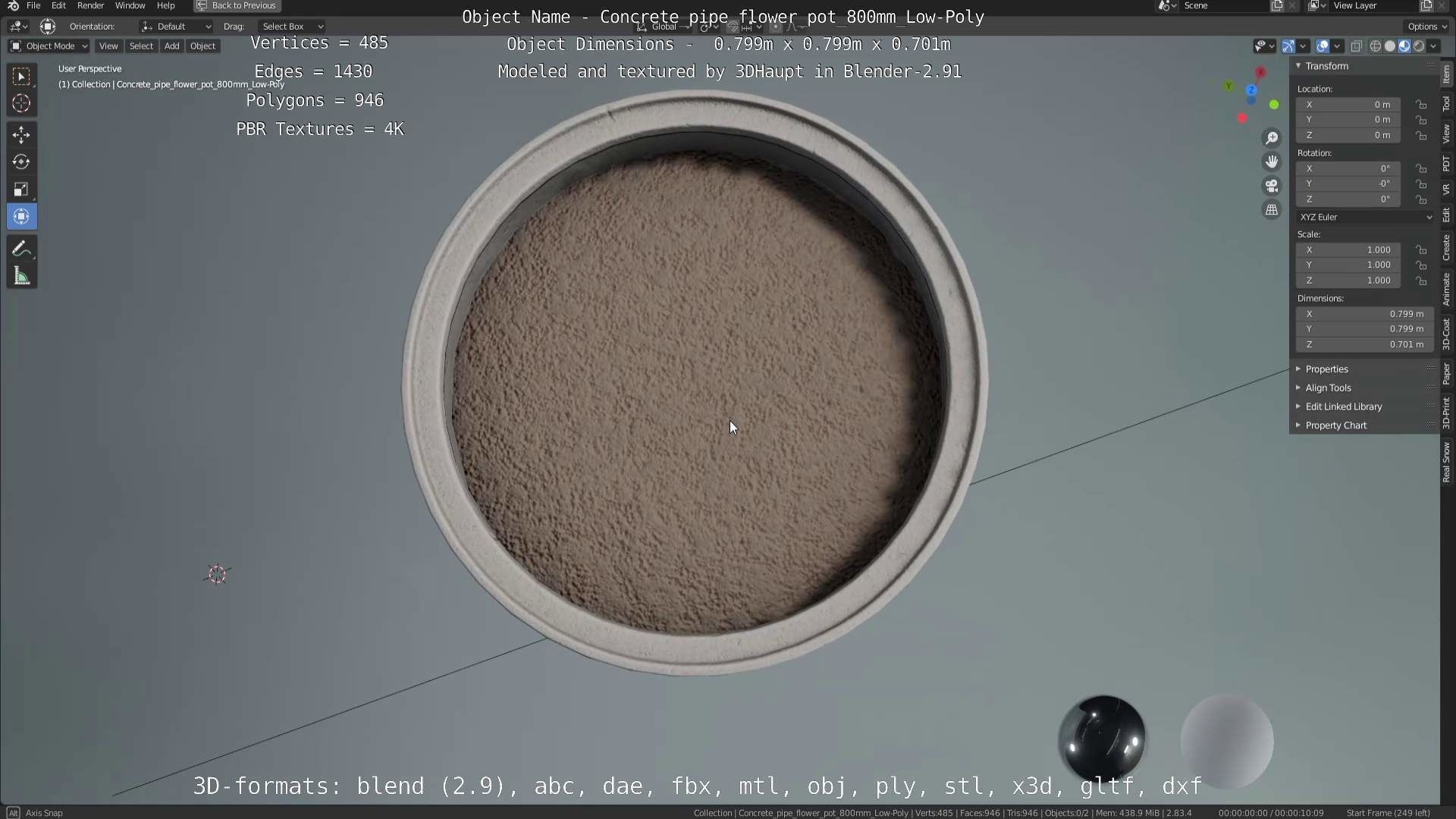Image resolution: width=1456 pixels, height=819 pixels.
Task: Open the Render menu
Action: tap(90, 5)
